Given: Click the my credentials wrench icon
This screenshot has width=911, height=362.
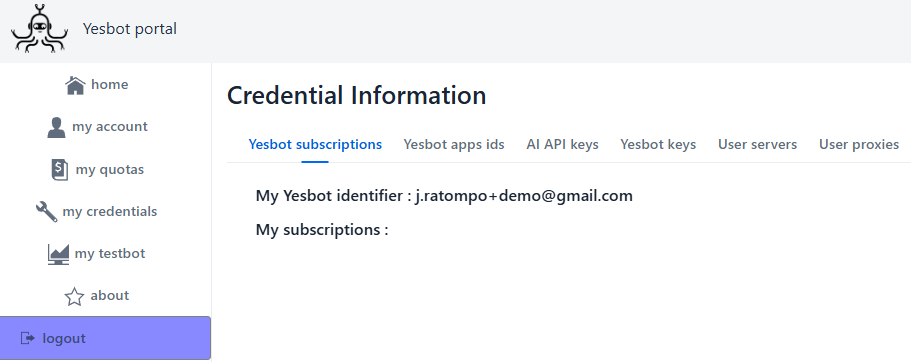Looking at the screenshot, I should [x=46, y=212].
